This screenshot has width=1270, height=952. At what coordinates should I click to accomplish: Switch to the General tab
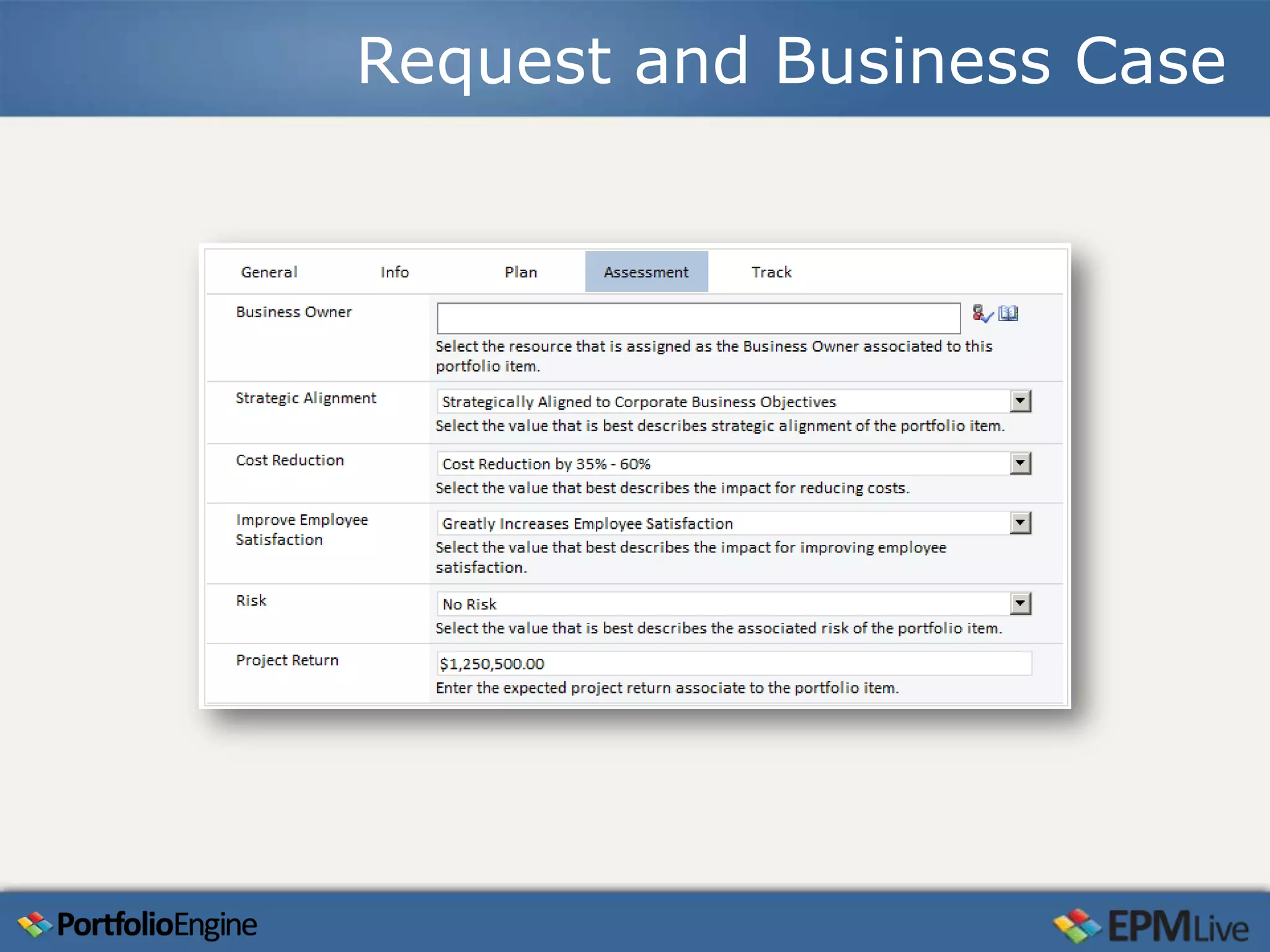pos(269,272)
